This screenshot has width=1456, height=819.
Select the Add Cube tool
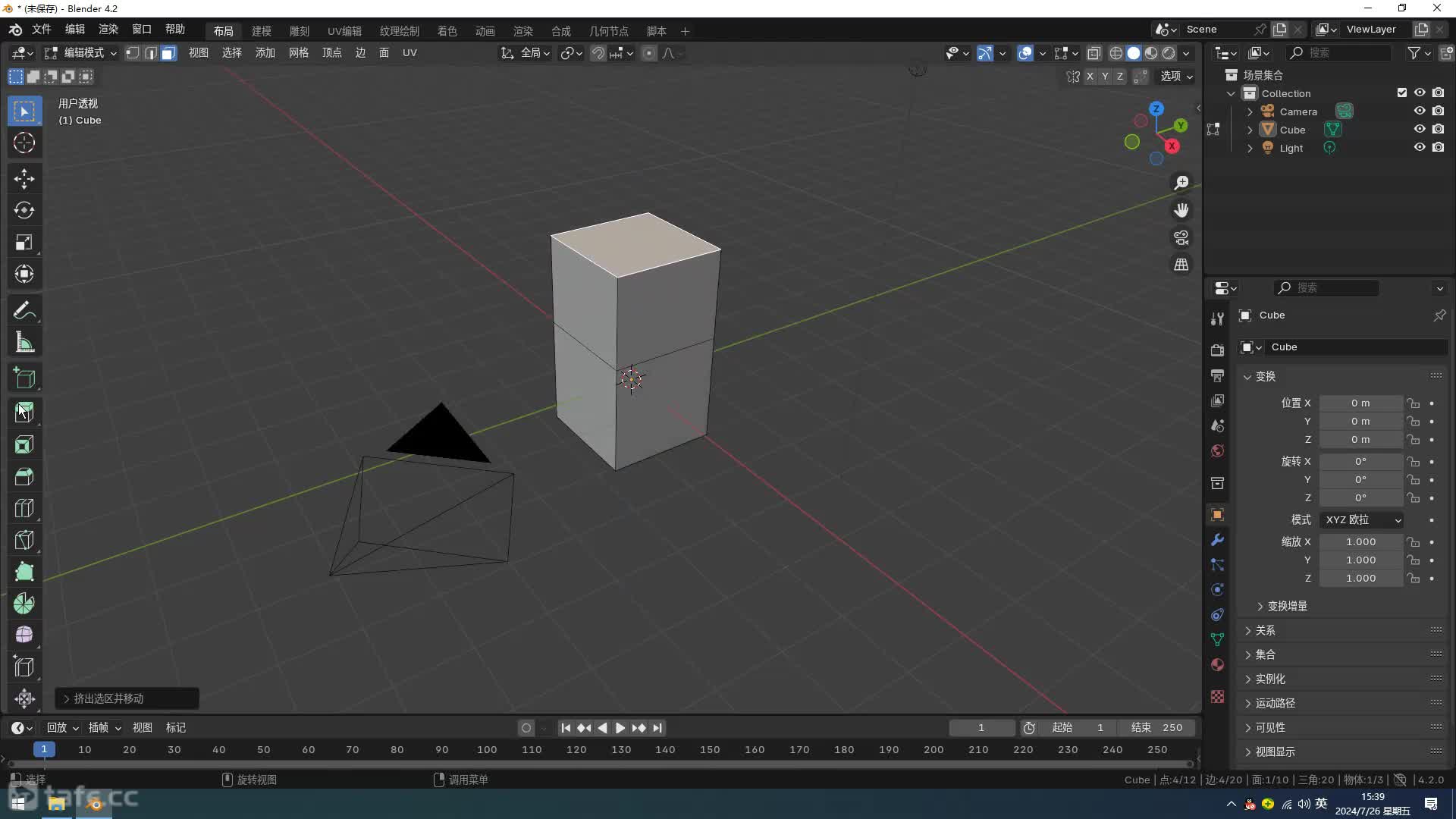24,378
